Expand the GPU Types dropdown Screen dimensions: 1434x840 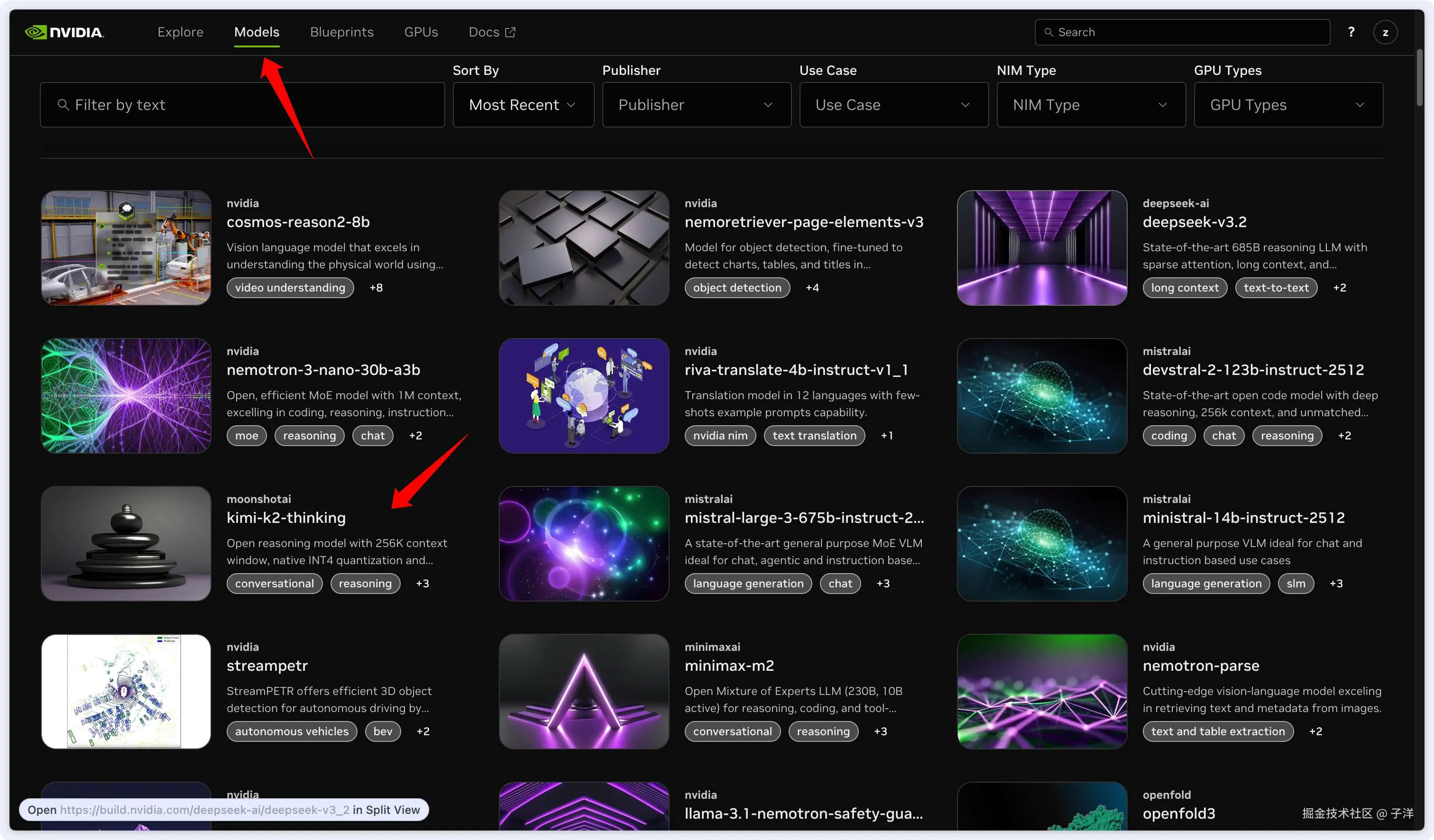[x=1288, y=105]
